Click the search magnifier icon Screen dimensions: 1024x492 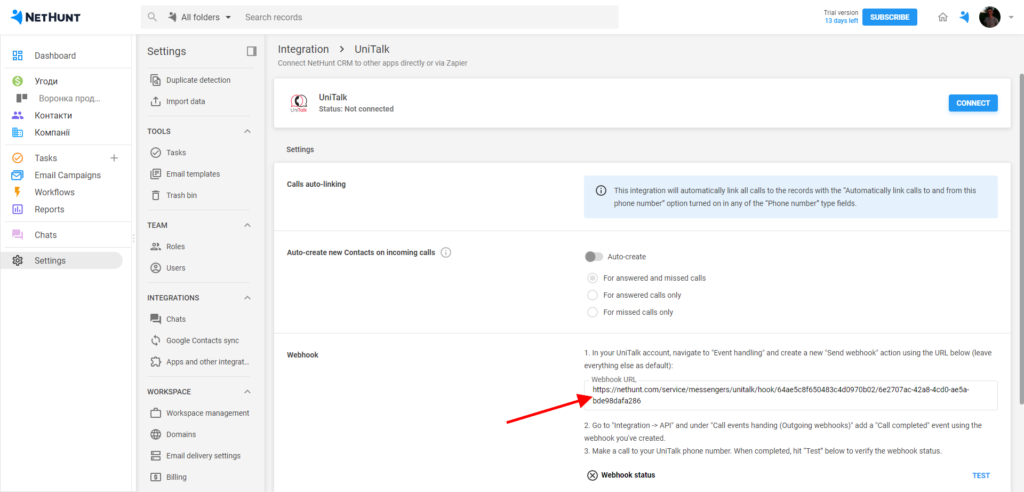click(152, 17)
